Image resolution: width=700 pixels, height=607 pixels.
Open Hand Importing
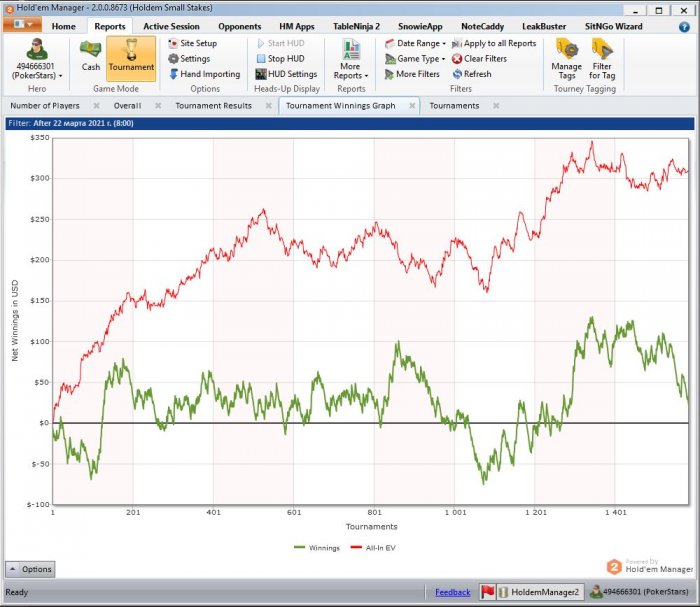(204, 74)
